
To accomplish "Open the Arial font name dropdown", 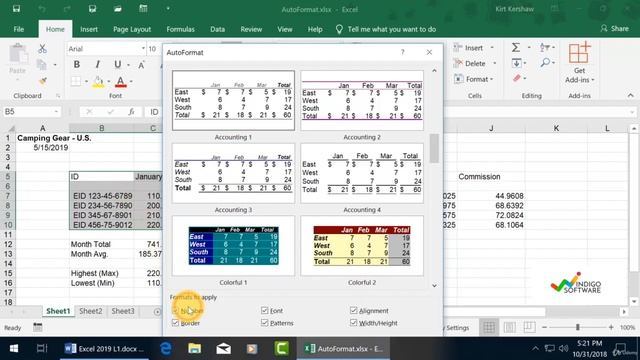I will [x=143, y=49].
